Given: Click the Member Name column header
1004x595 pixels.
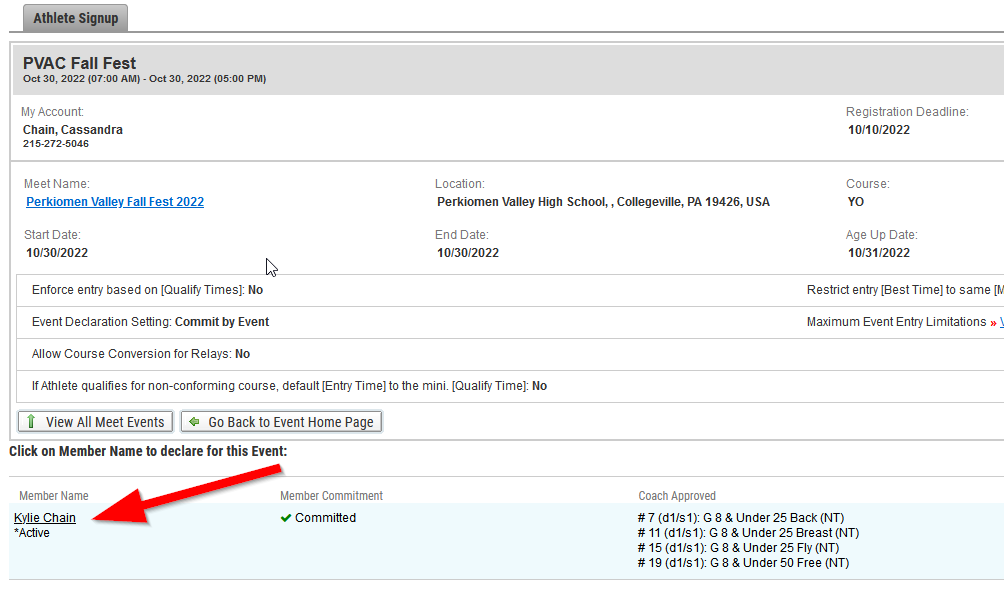Looking at the screenshot, I should [x=54, y=496].
